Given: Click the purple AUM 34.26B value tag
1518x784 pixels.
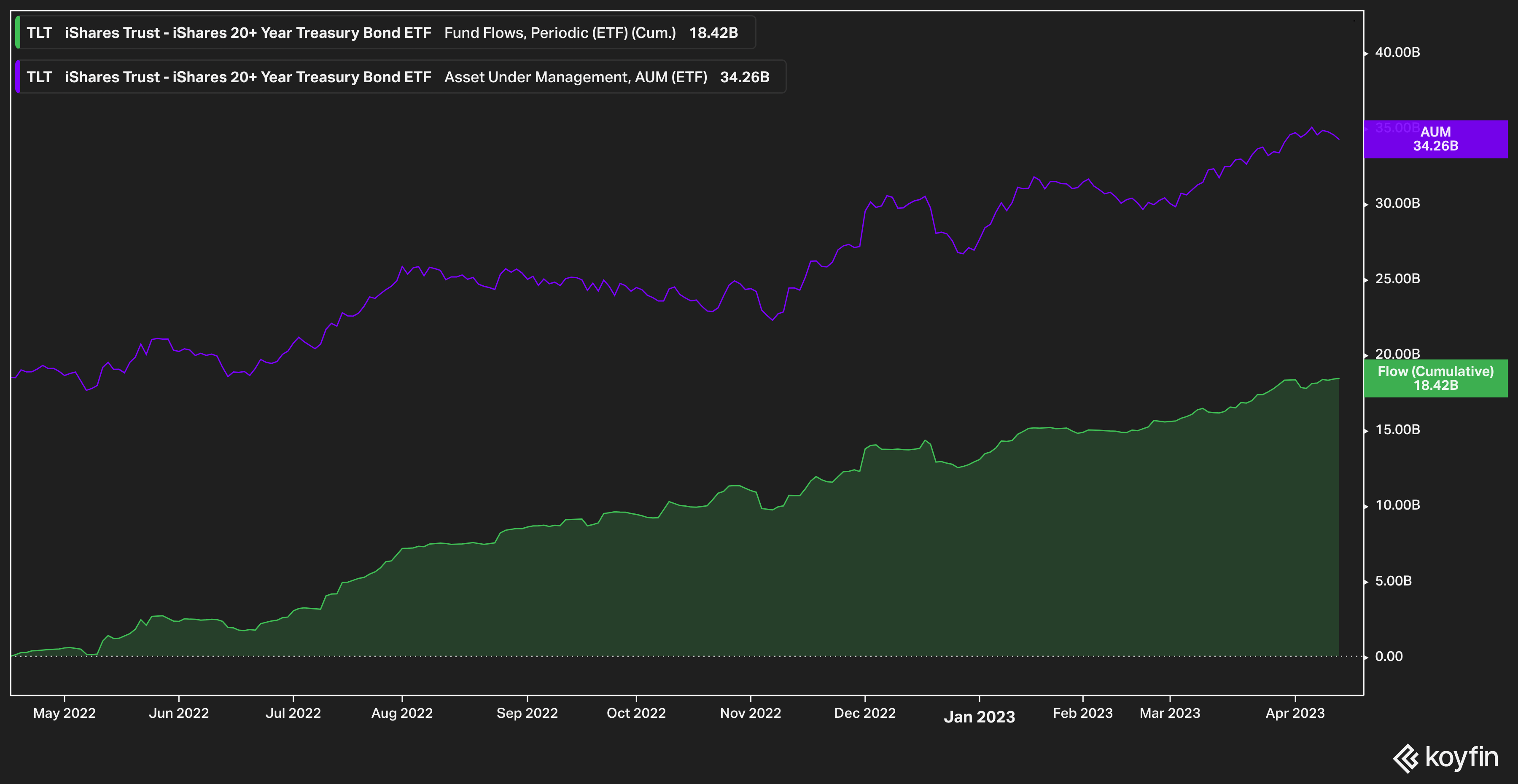Looking at the screenshot, I should coord(1435,139).
